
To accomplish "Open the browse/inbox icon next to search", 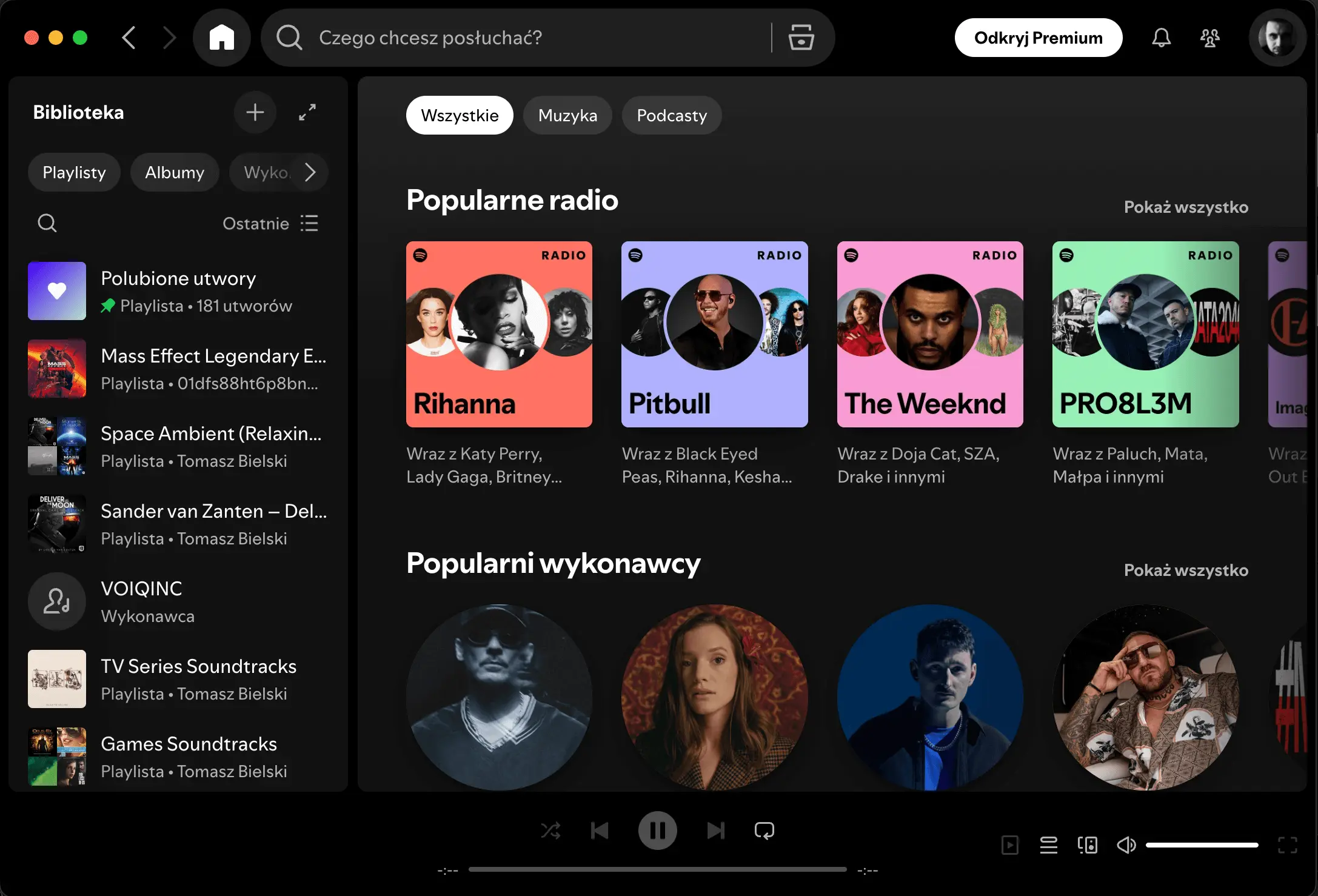I will point(801,37).
